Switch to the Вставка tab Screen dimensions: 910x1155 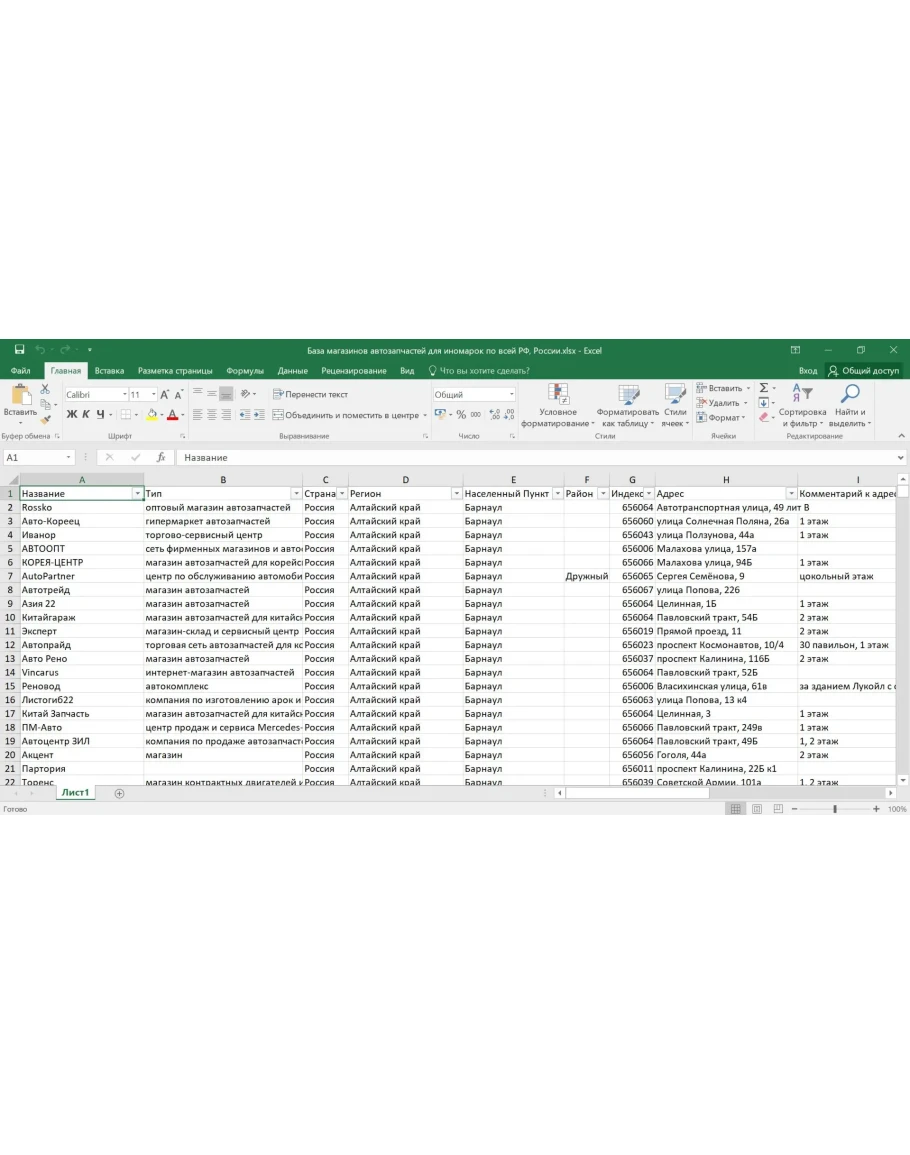(109, 371)
